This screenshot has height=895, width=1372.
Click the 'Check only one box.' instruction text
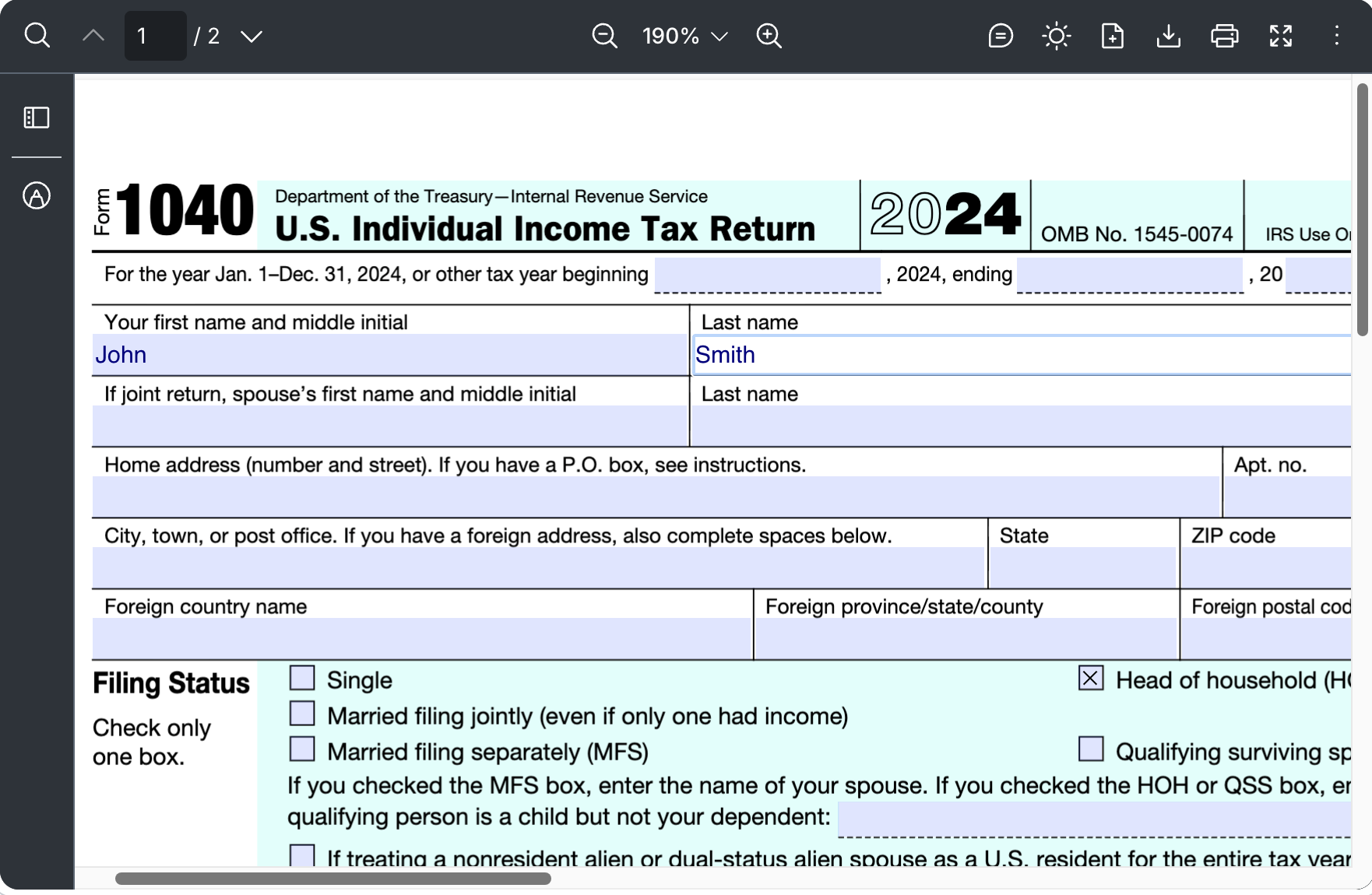[x=152, y=742]
